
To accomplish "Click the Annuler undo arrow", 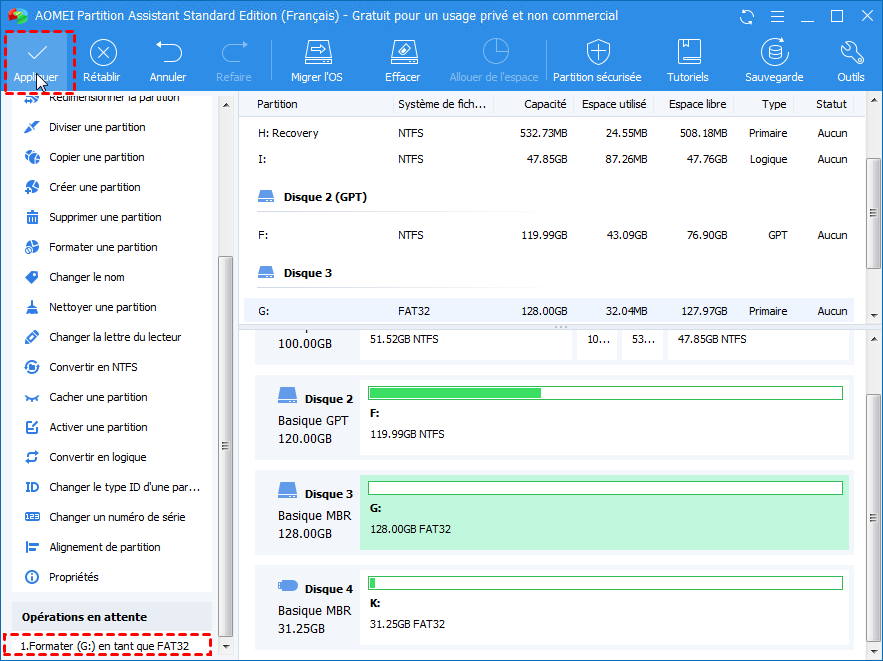I will tap(168, 61).
